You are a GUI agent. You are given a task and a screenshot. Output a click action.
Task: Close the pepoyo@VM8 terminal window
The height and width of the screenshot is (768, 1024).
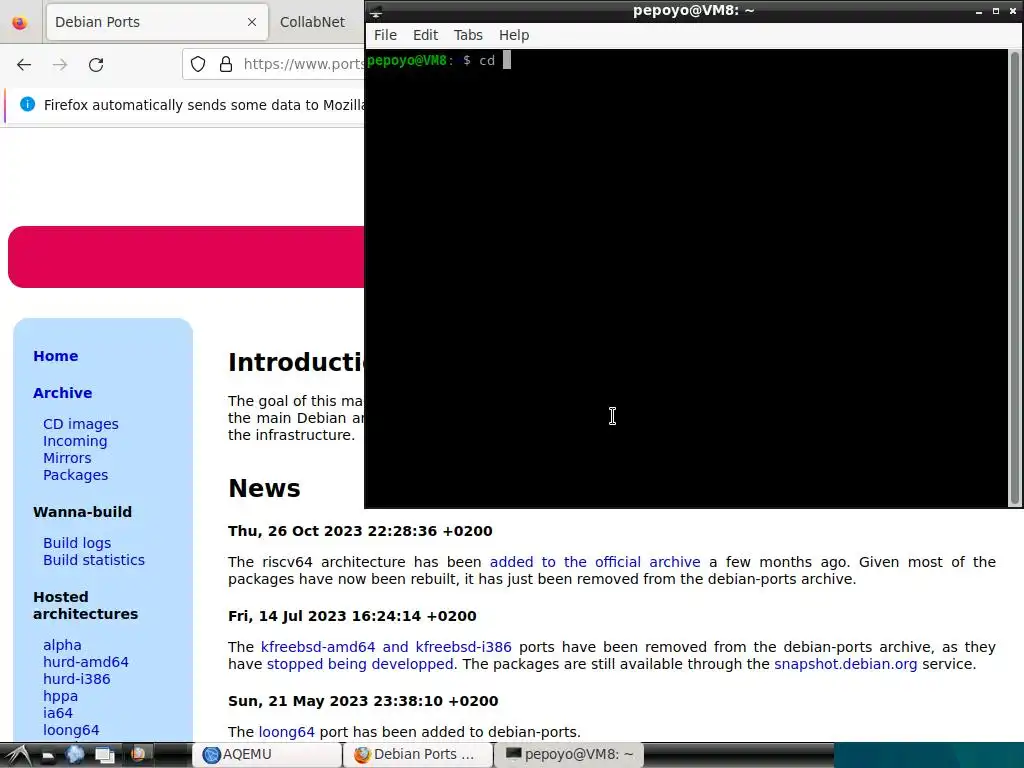tap(1013, 11)
